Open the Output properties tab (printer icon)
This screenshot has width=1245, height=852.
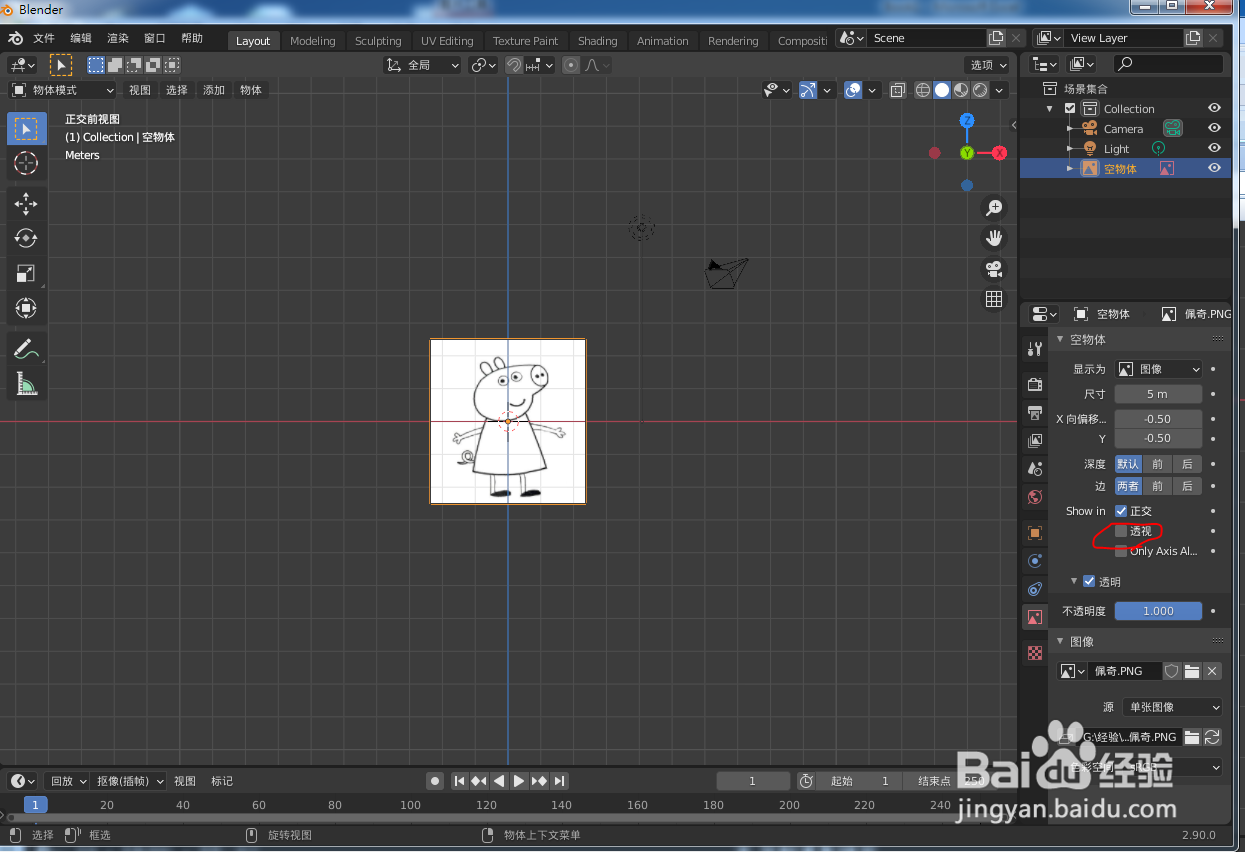[1034, 412]
